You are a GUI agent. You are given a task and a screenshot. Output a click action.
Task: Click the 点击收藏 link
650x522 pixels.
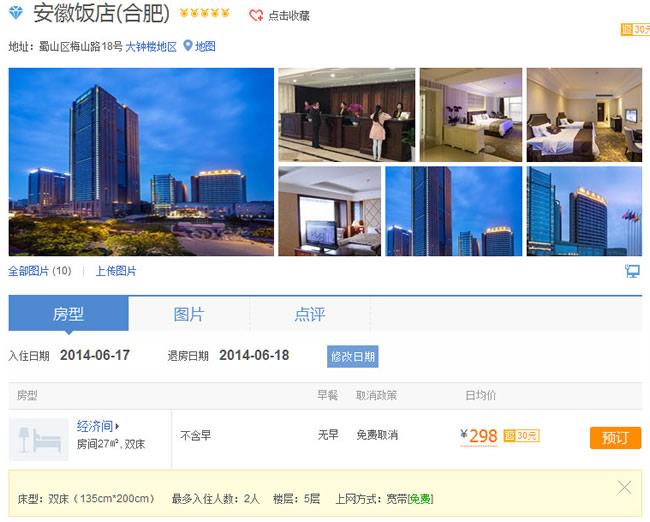click(289, 16)
